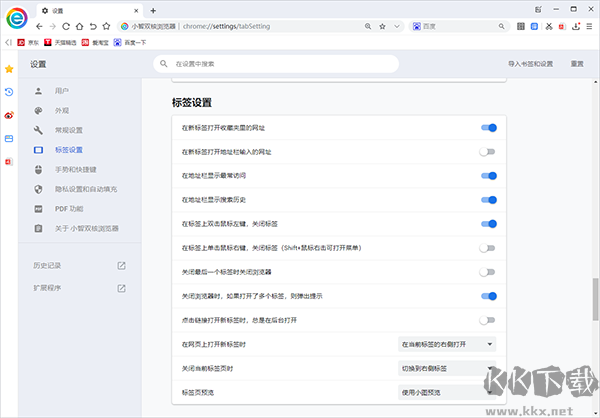Bookmark this page using address bar star
Viewport: 600px width, 418px height.
tap(382, 26)
